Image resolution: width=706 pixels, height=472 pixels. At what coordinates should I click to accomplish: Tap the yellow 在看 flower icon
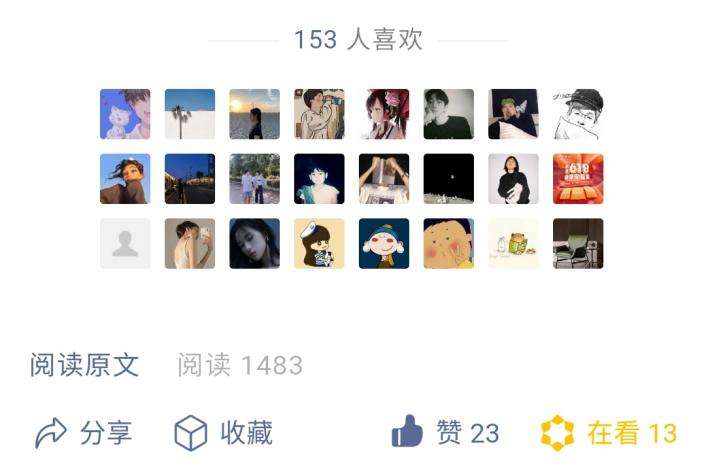click(x=557, y=433)
